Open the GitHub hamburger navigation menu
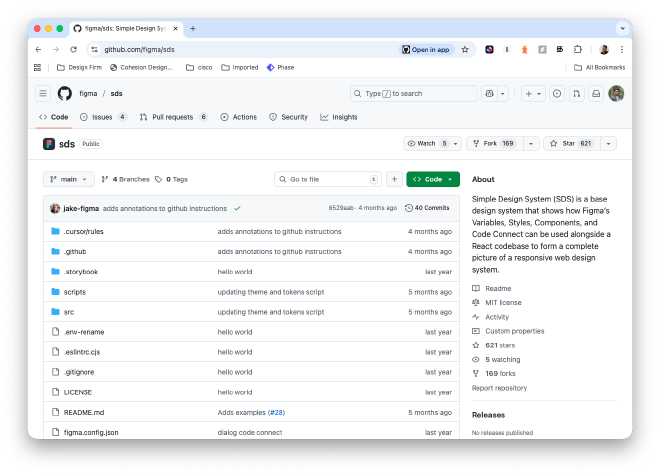The image size is (660, 475). pyautogui.click(x=43, y=93)
